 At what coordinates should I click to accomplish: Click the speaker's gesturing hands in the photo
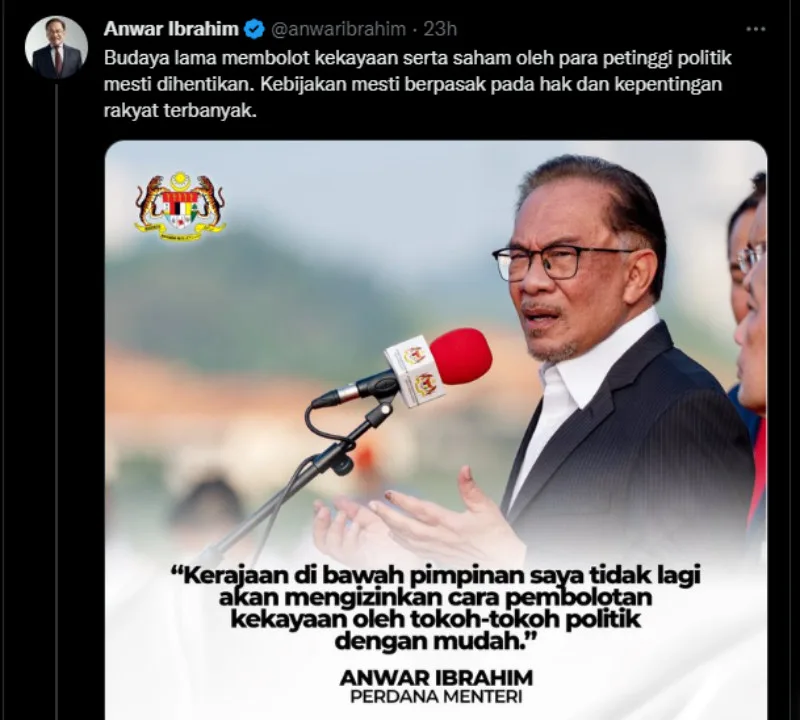click(x=418, y=520)
